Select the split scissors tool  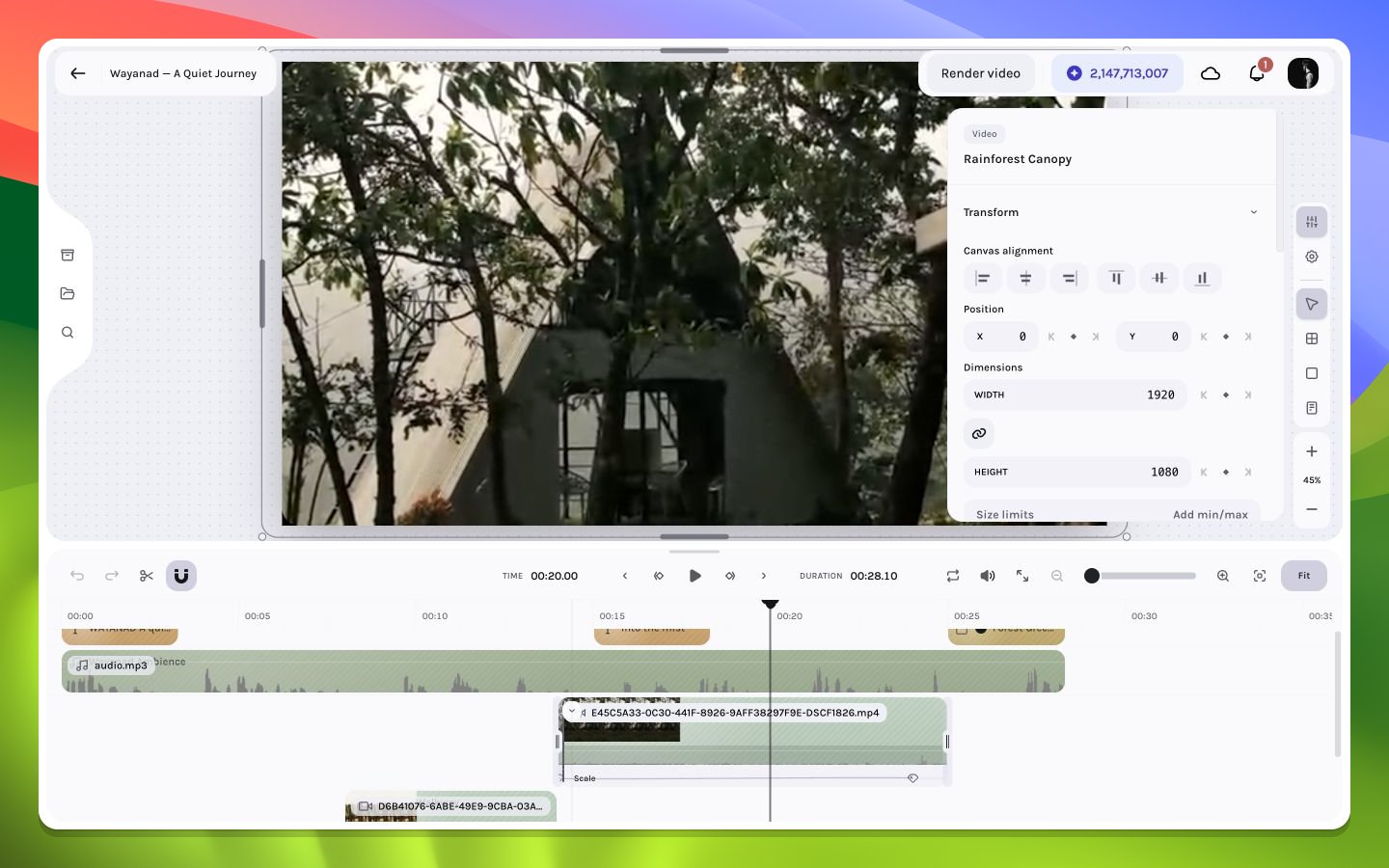pos(147,576)
